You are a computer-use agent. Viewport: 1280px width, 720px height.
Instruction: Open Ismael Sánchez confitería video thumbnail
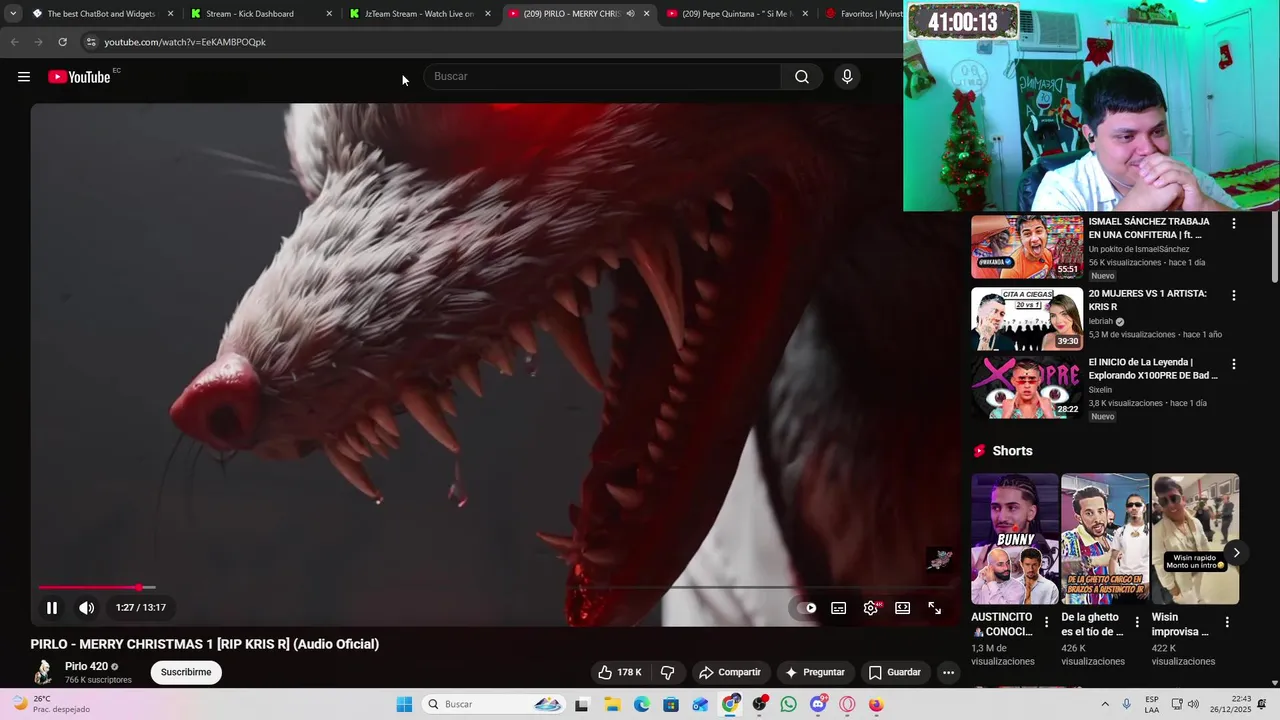[x=1027, y=247]
